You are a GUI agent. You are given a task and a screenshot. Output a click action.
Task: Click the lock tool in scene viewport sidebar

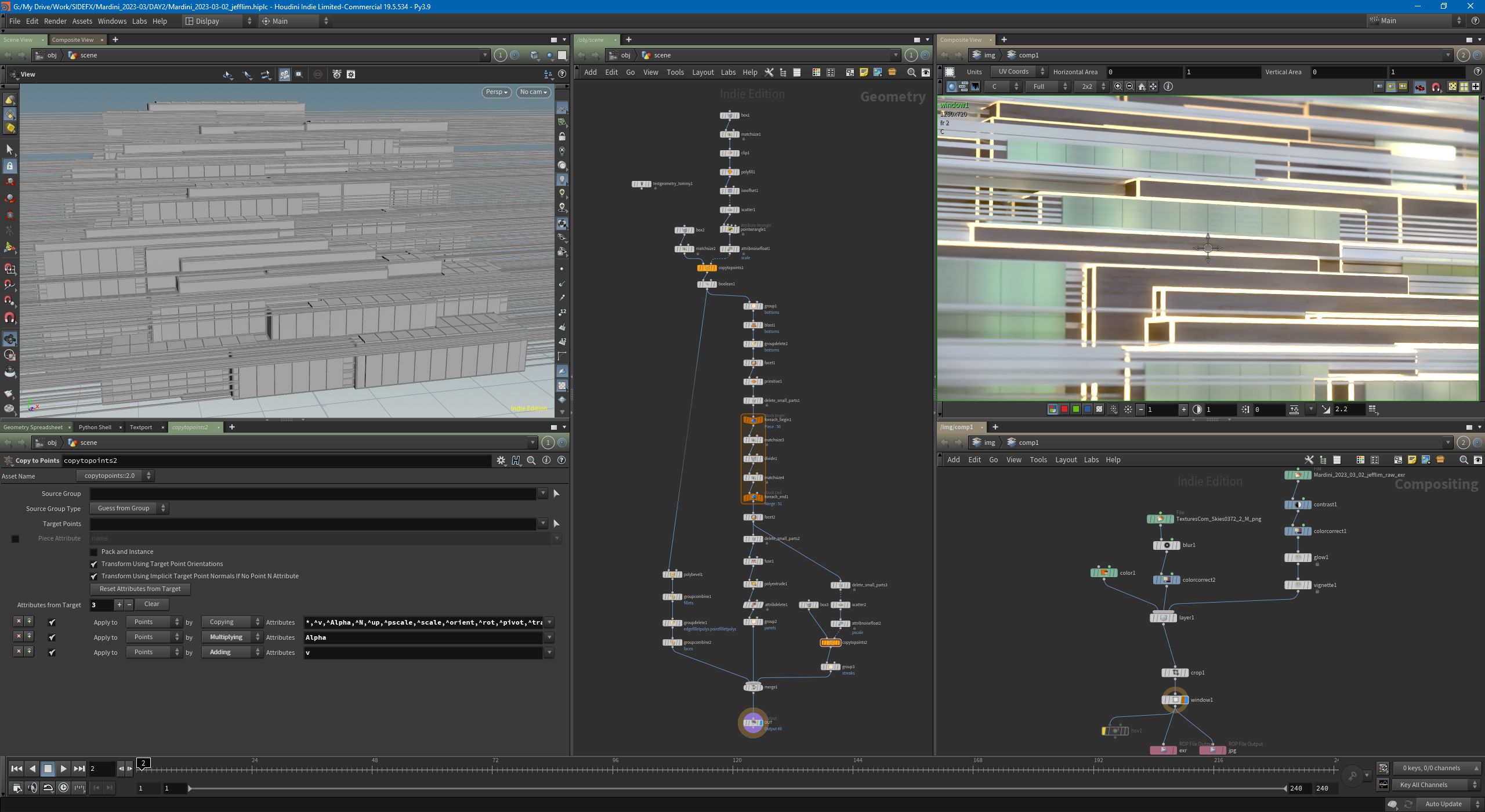point(10,166)
